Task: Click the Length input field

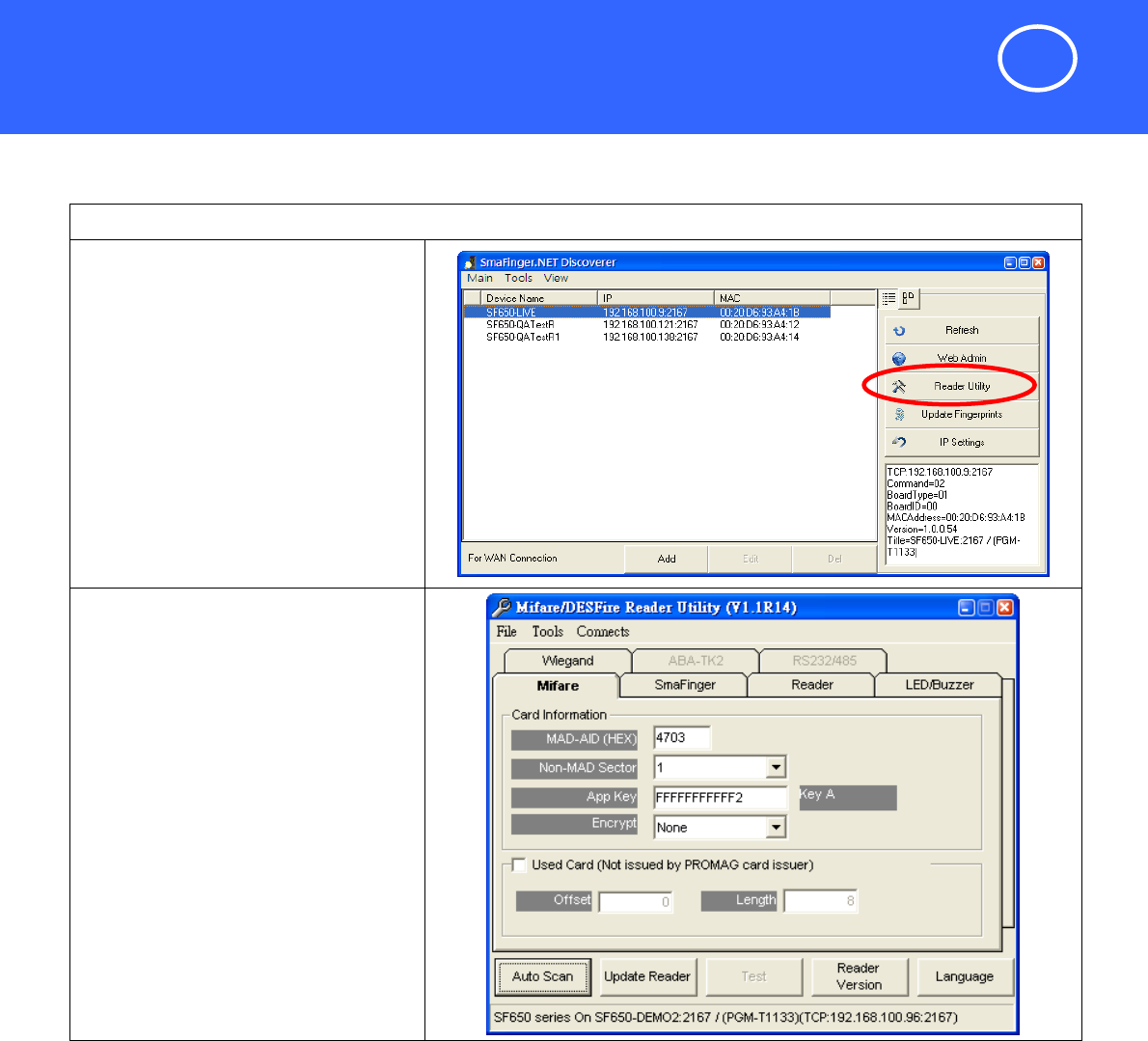Action: click(821, 901)
